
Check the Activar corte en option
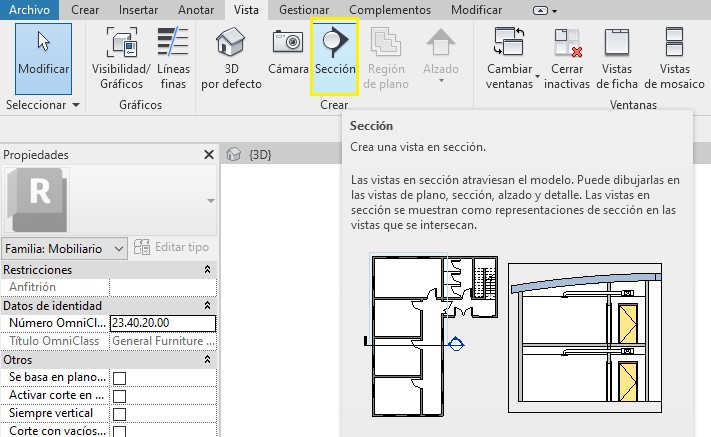tap(120, 396)
